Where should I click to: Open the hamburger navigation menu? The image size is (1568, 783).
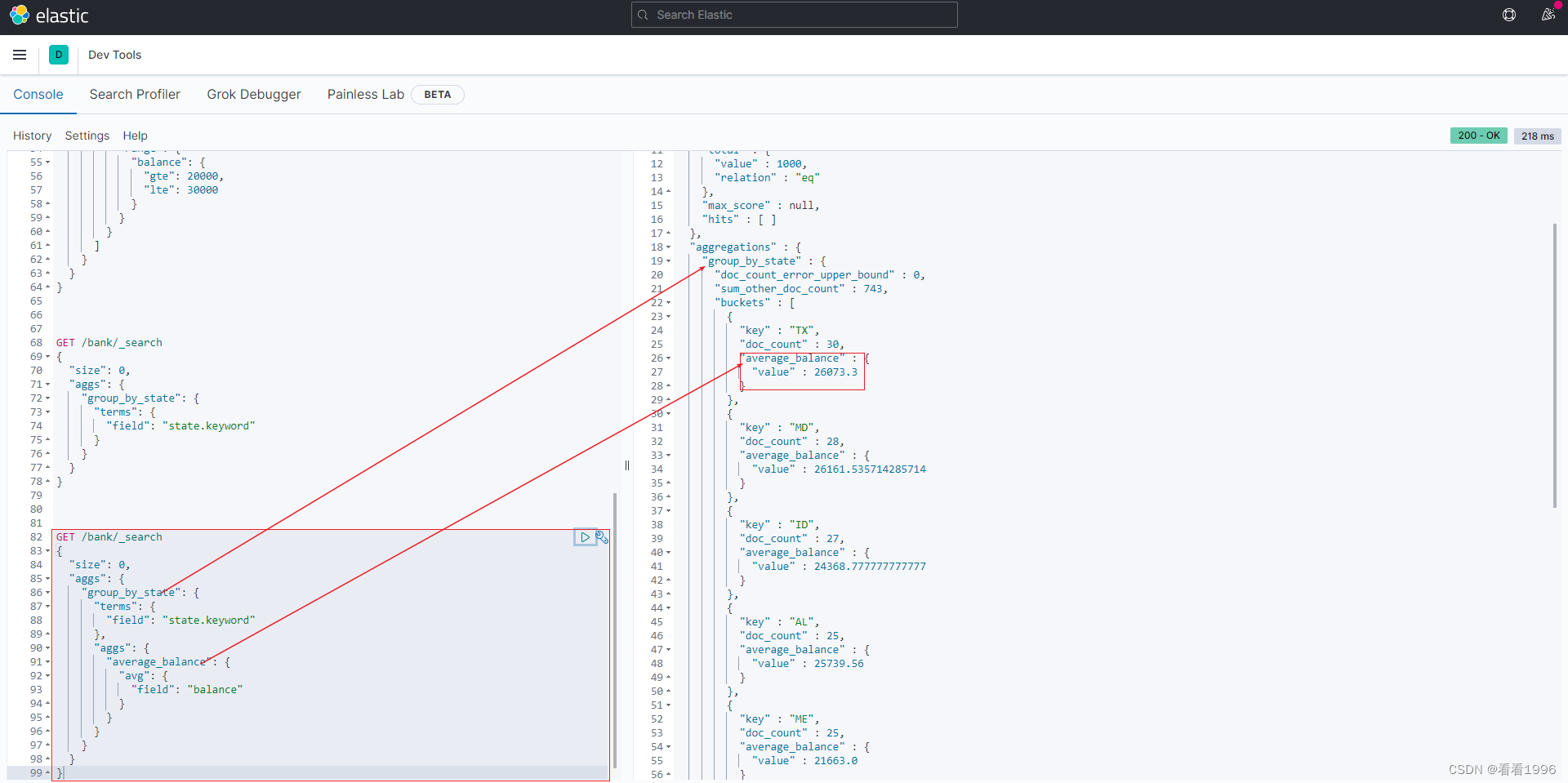pos(20,55)
